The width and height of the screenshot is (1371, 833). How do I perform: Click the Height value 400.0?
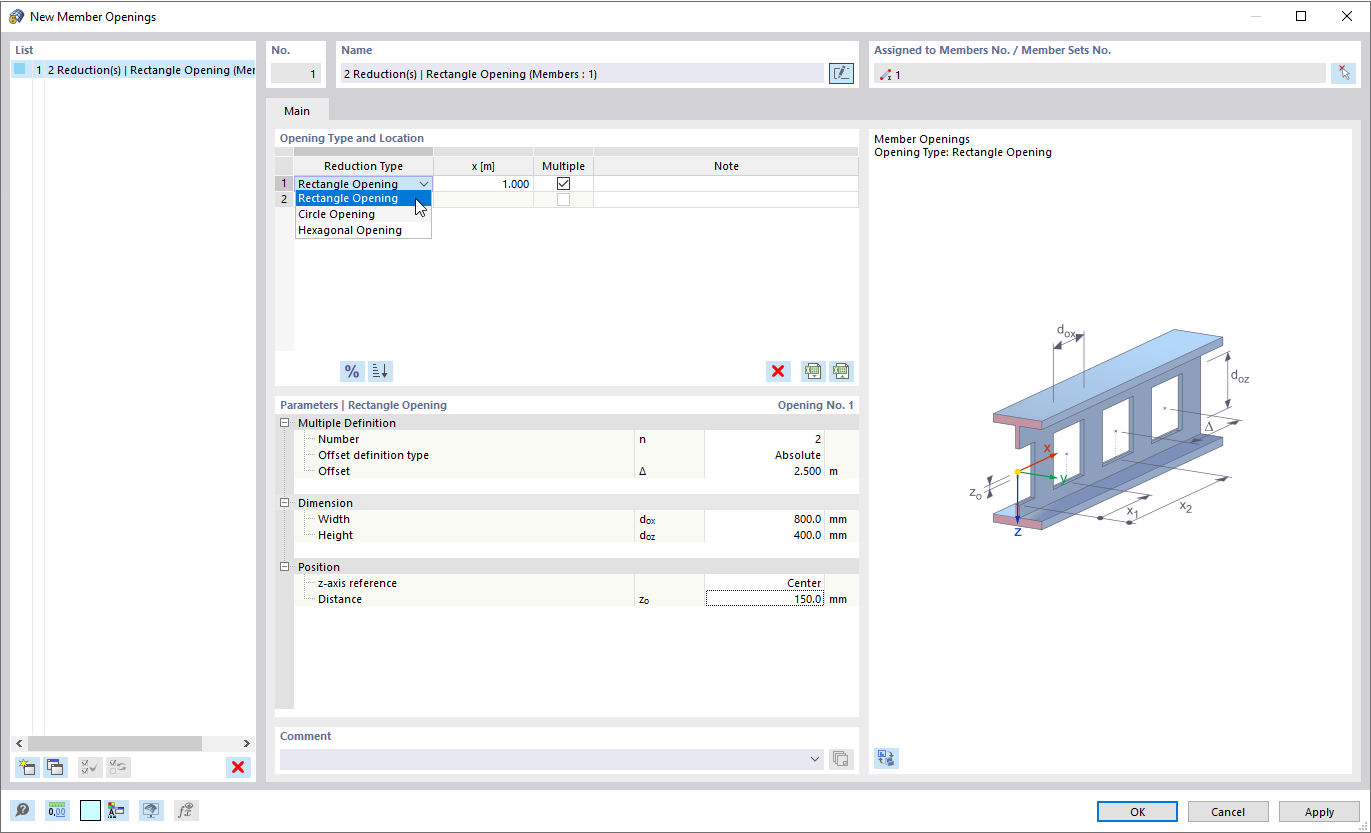click(765, 535)
